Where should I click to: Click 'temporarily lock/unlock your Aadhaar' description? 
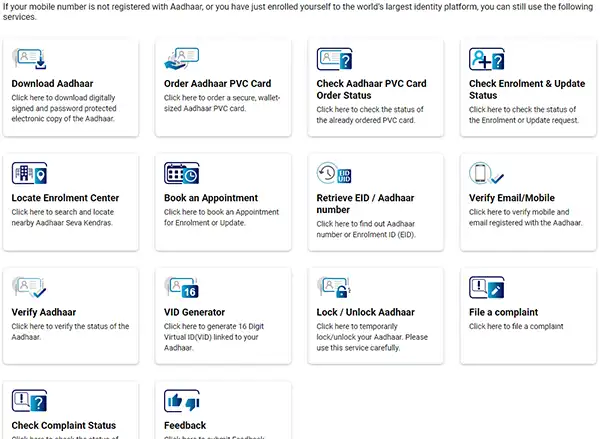pos(372,337)
